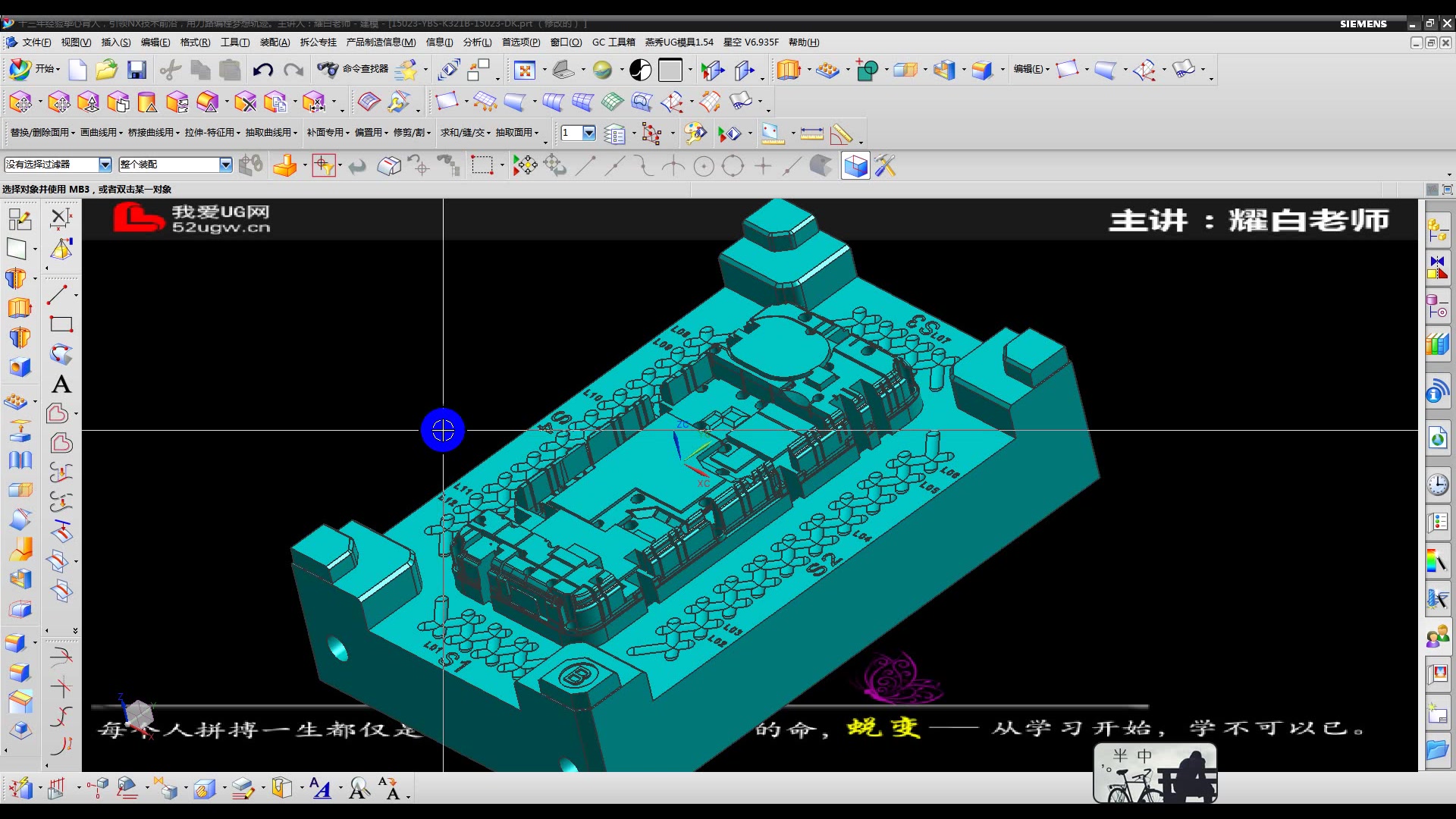Click the Rectangle sketch tool in sidebar
Viewport: 1456px width, 819px height.
pyautogui.click(x=61, y=325)
